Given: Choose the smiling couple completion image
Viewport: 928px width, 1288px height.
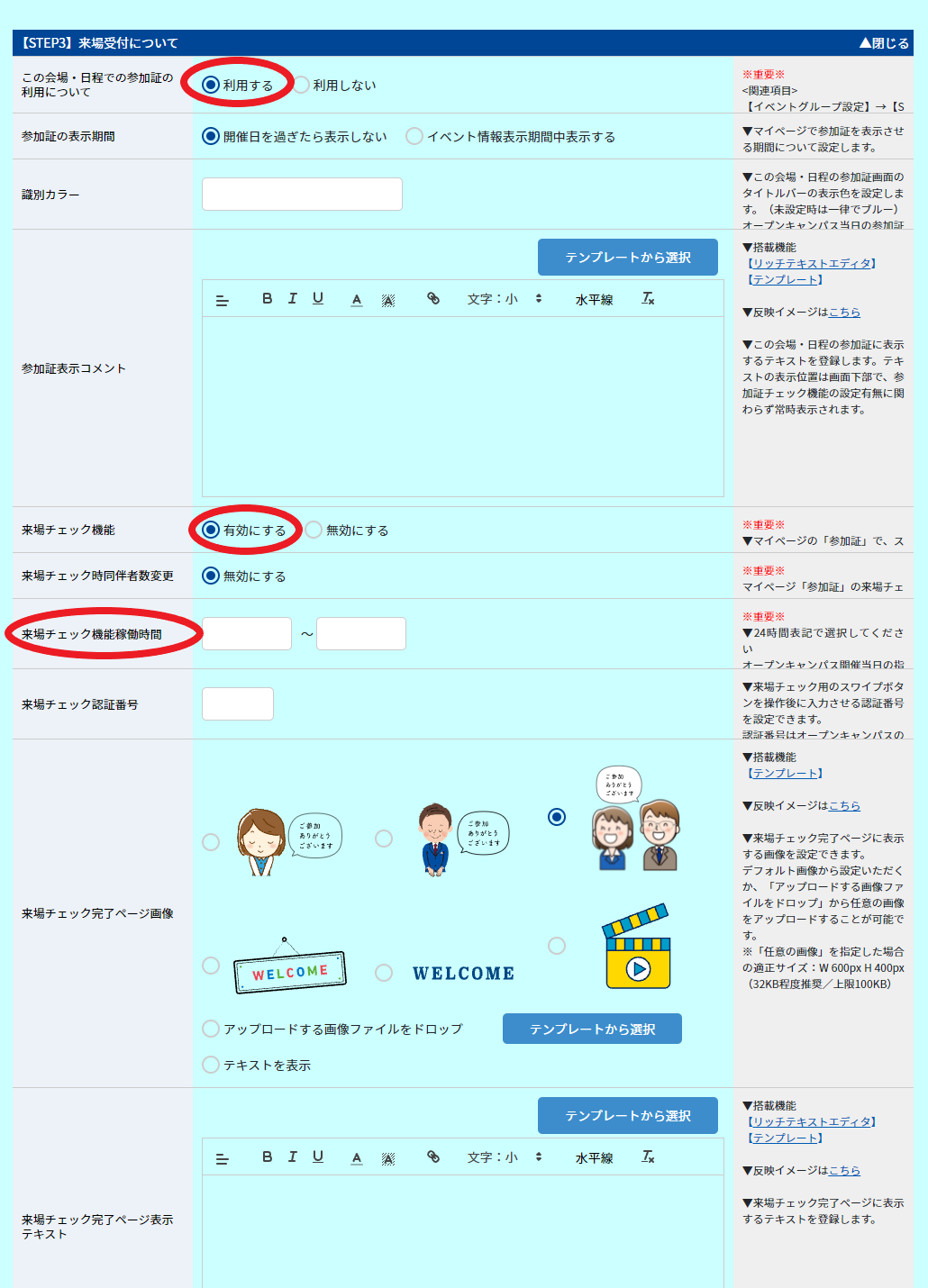Looking at the screenshot, I should pyautogui.click(x=557, y=817).
